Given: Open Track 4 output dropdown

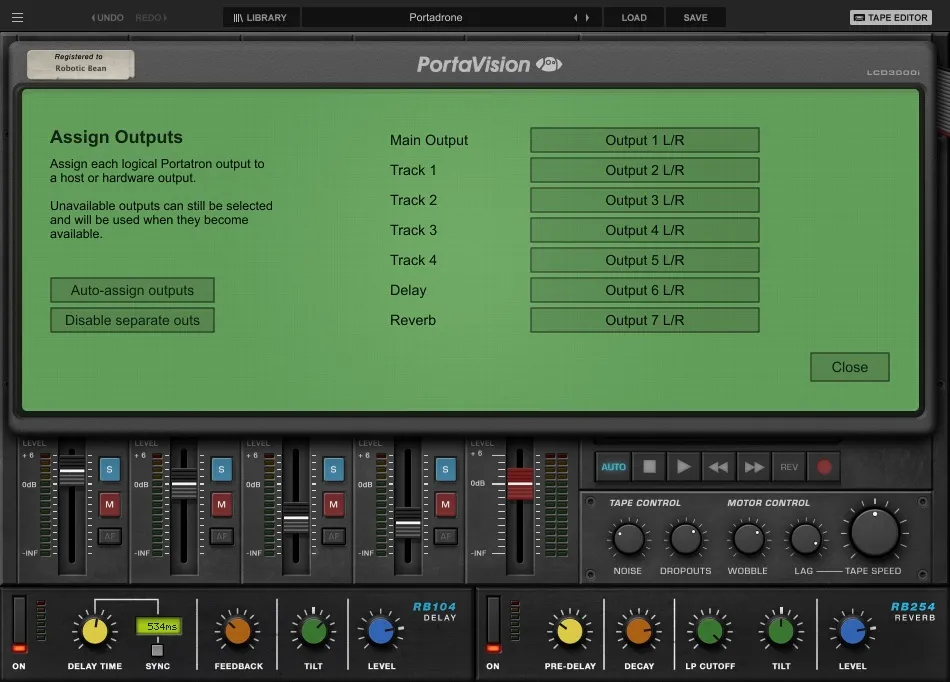Looking at the screenshot, I should [645, 260].
